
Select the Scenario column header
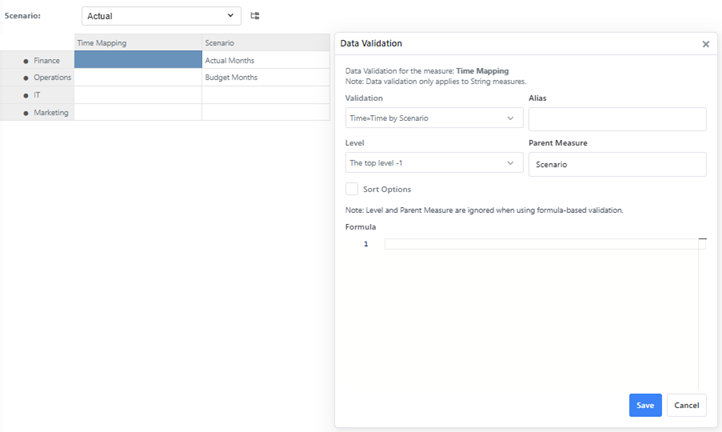point(266,42)
